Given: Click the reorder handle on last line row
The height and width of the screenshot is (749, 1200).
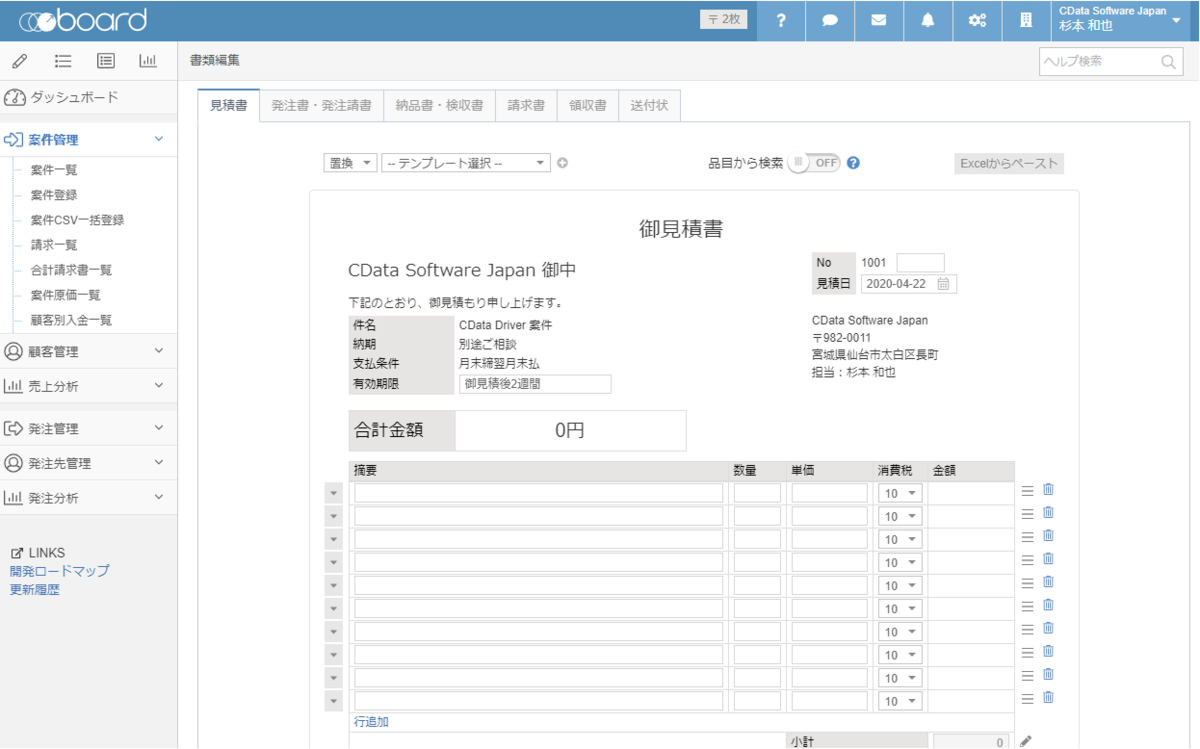Looking at the screenshot, I should 1027,699.
